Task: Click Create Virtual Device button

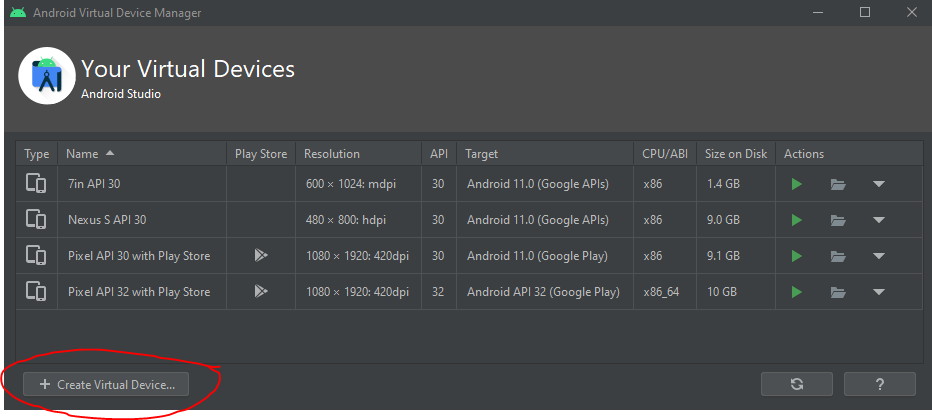Action: [x=106, y=384]
